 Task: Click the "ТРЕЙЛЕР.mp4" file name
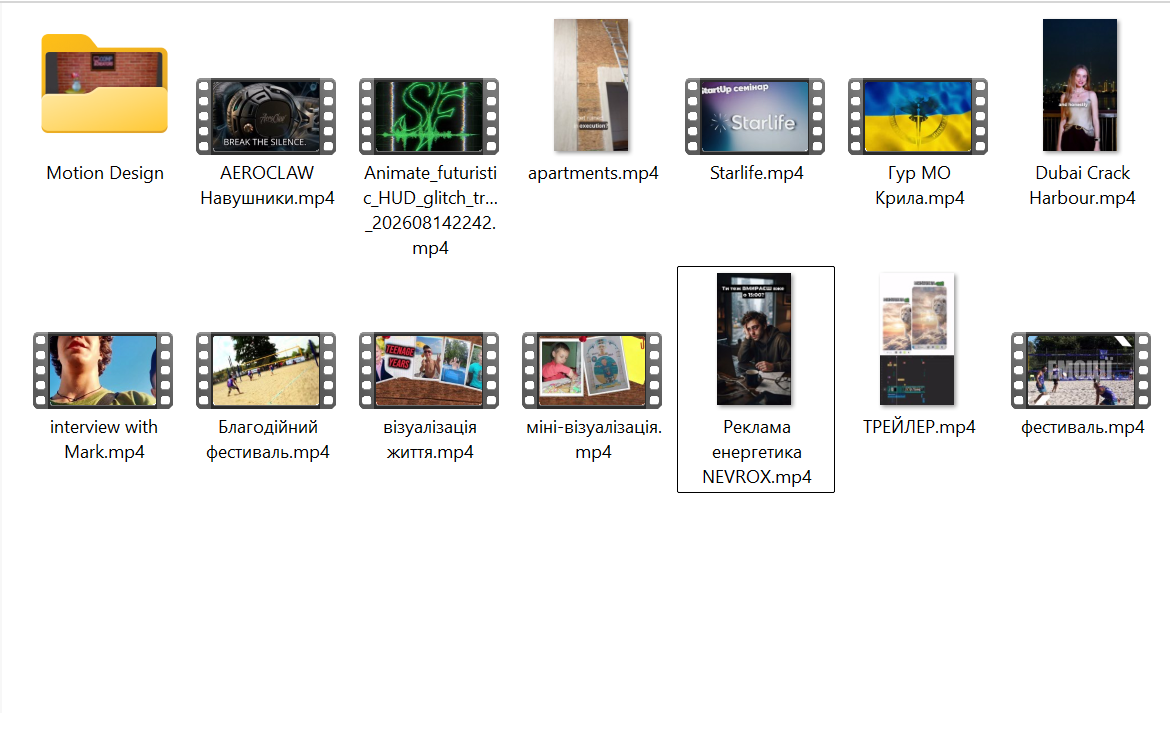click(x=919, y=427)
